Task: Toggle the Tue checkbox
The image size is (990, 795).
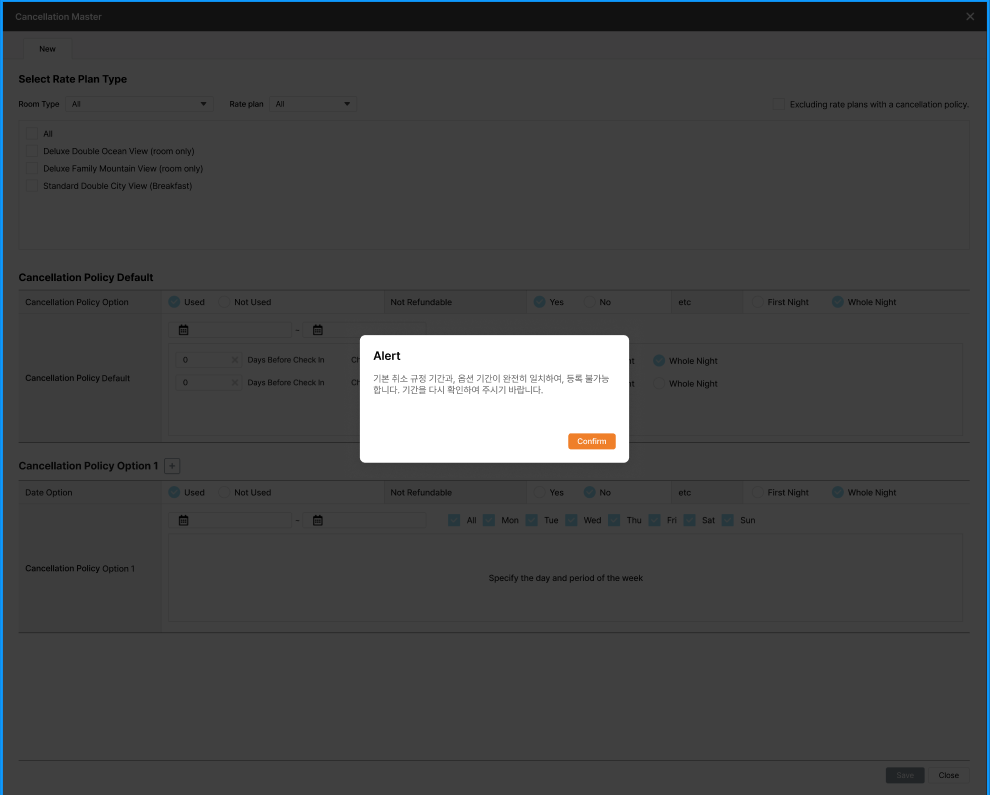Action: (x=532, y=520)
